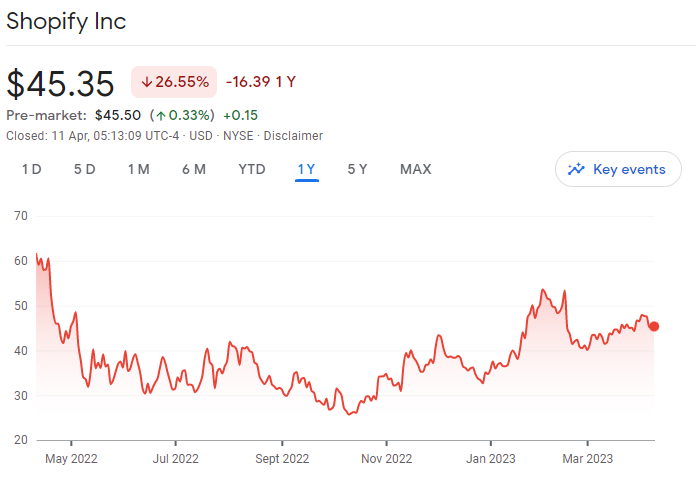This screenshot has height=484, width=696.
Task: Open the Key events button
Action: click(618, 169)
